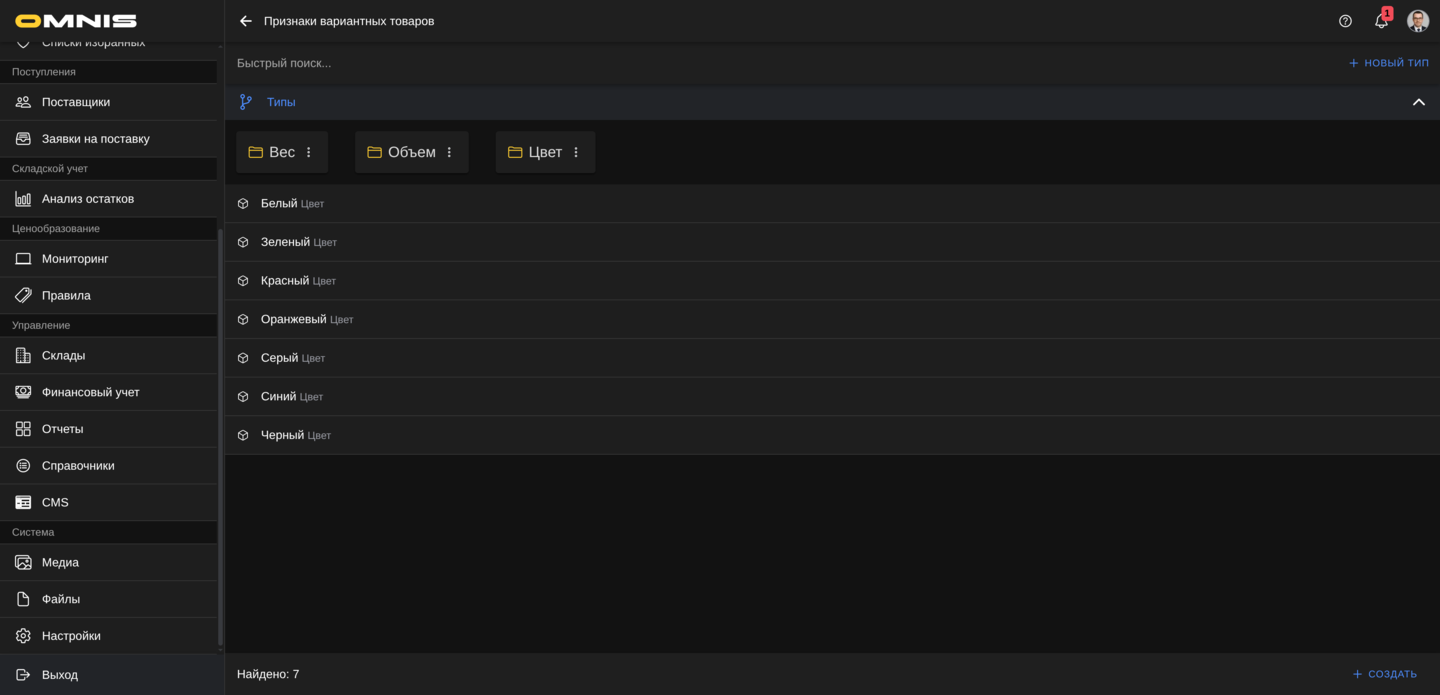This screenshot has width=1440, height=695.
Task: Focus the Быстрый поиск search field
Action: [x=700, y=63]
